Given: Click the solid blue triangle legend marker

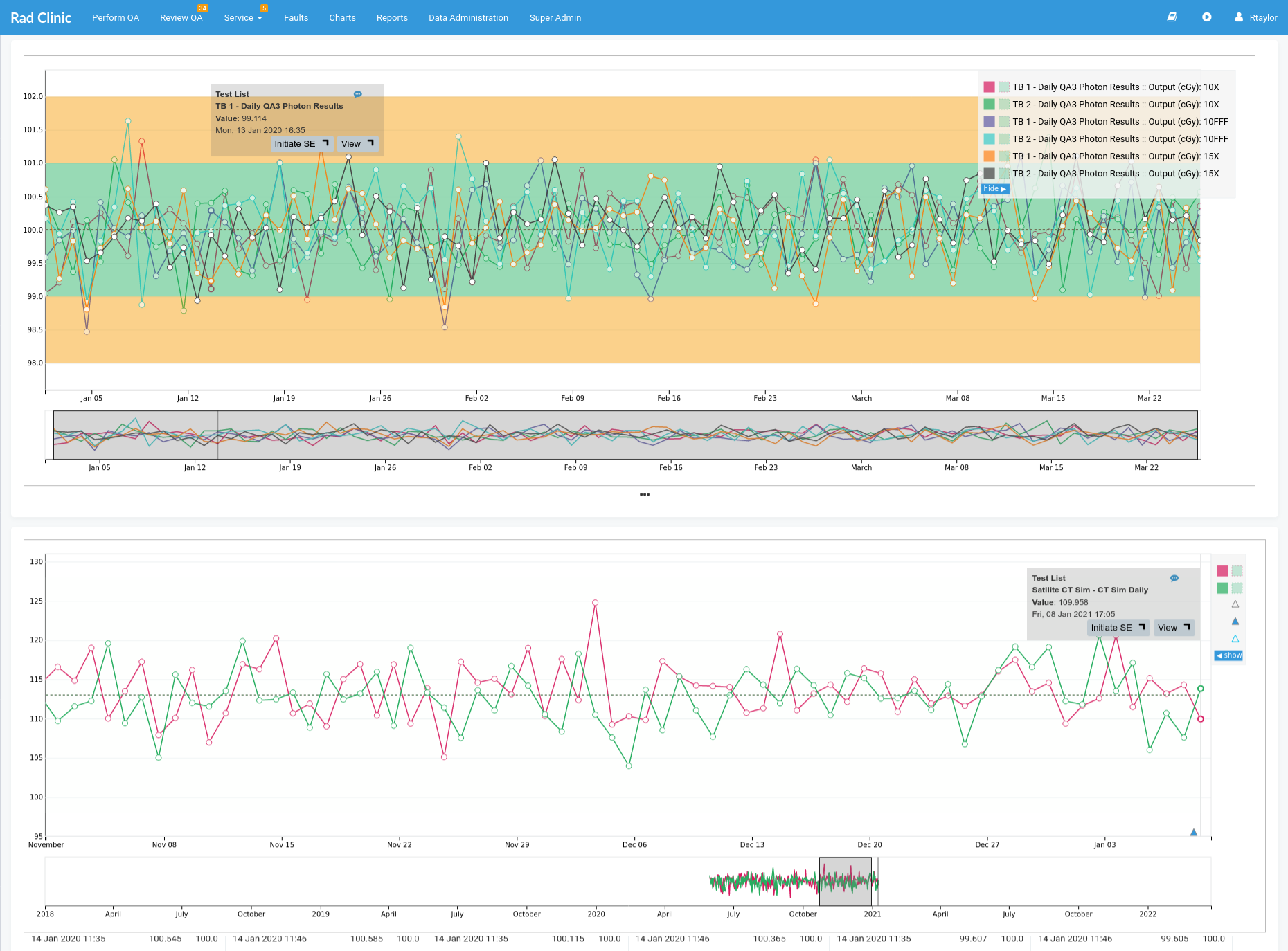Looking at the screenshot, I should point(1235,622).
